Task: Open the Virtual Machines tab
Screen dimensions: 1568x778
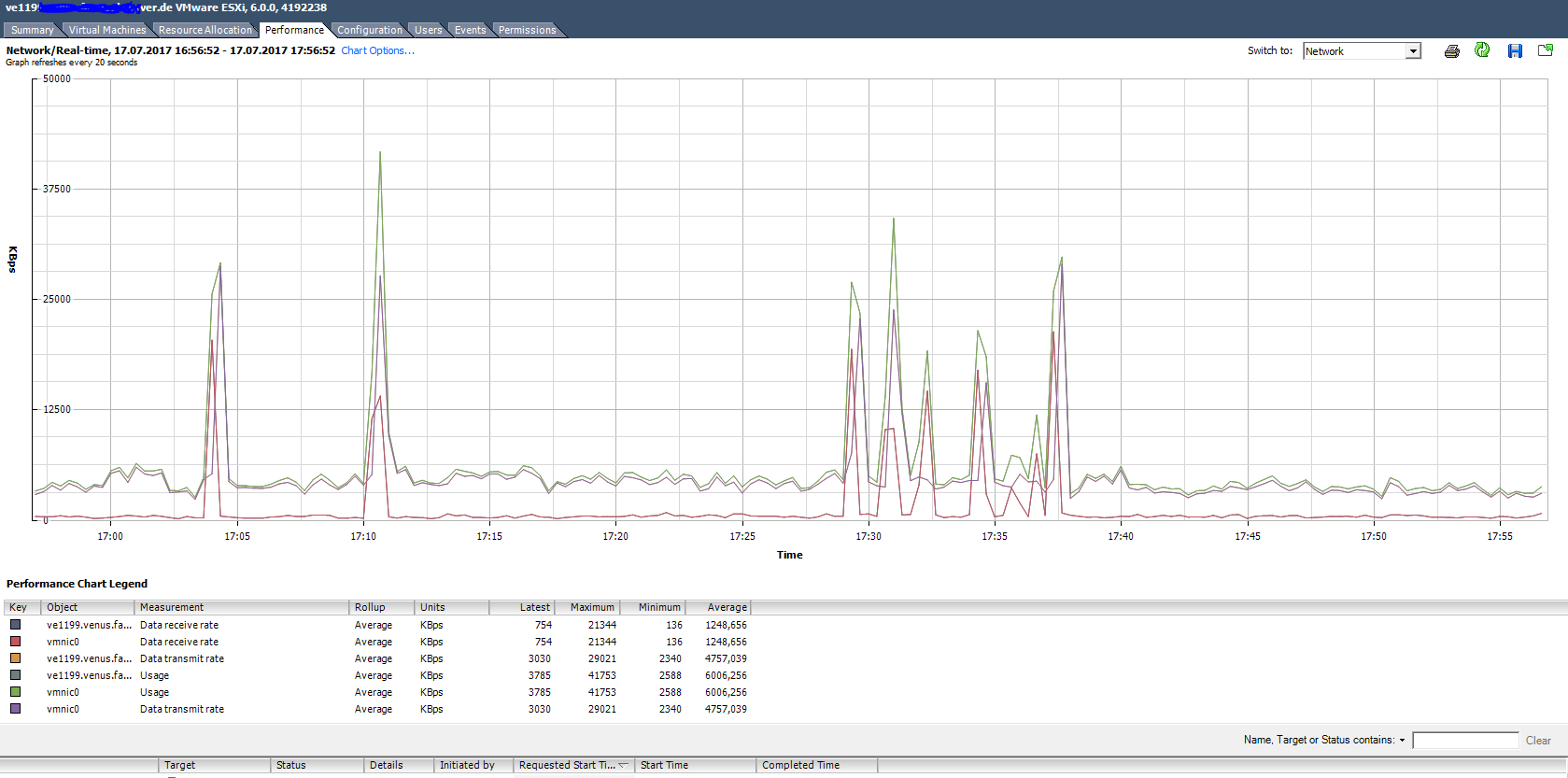Action: (107, 30)
